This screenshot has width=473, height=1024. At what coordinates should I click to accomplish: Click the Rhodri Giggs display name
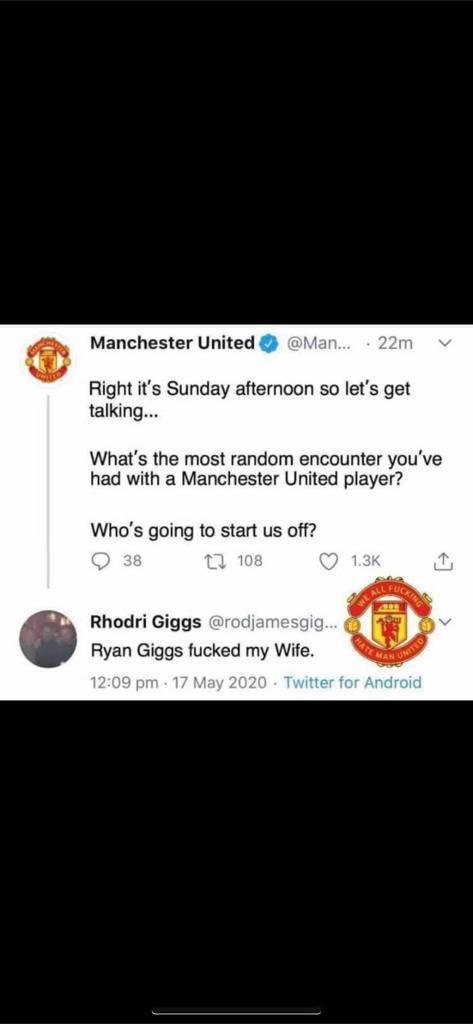click(146, 623)
